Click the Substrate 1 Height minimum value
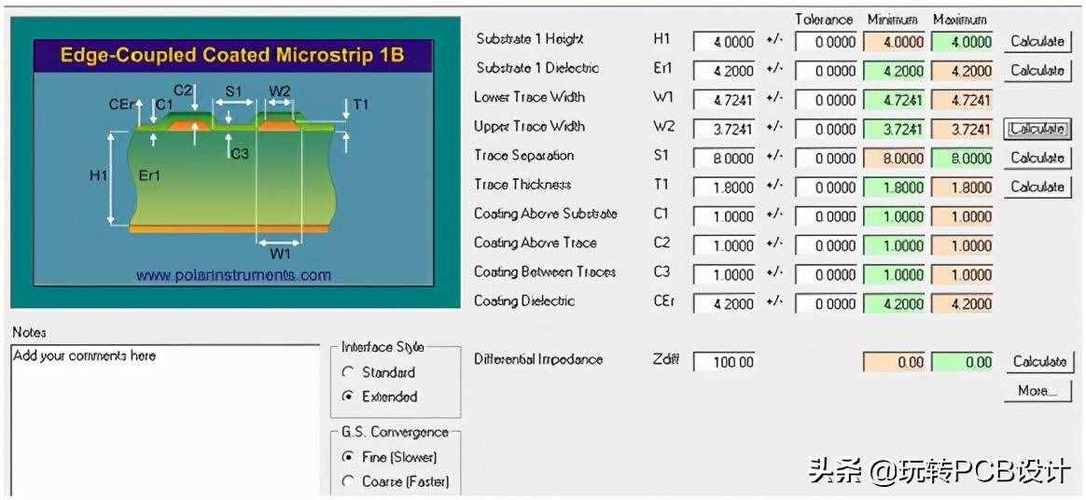This screenshot has height=500, width=1086. [894, 42]
